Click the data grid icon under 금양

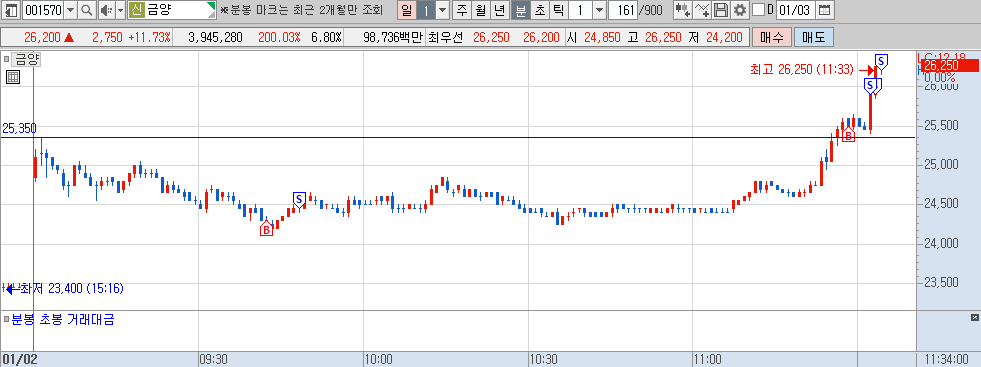[x=13, y=78]
